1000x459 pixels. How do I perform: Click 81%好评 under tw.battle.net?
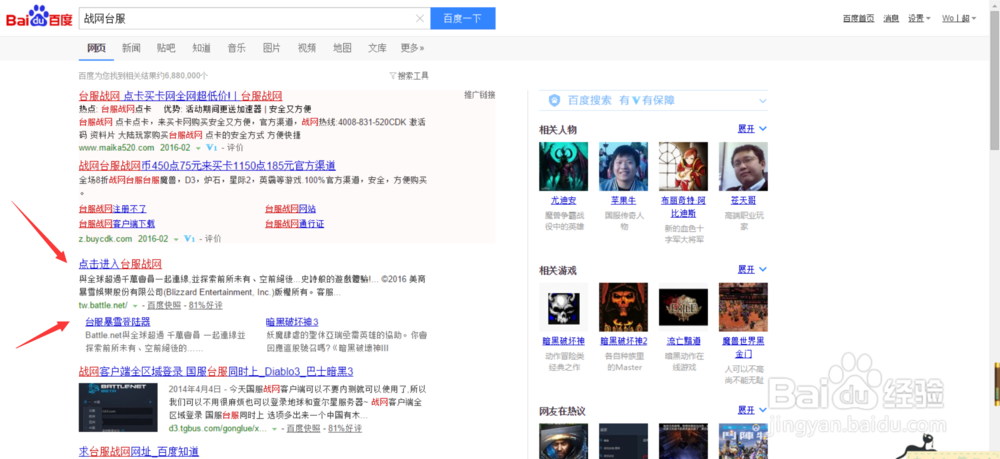pos(204,306)
